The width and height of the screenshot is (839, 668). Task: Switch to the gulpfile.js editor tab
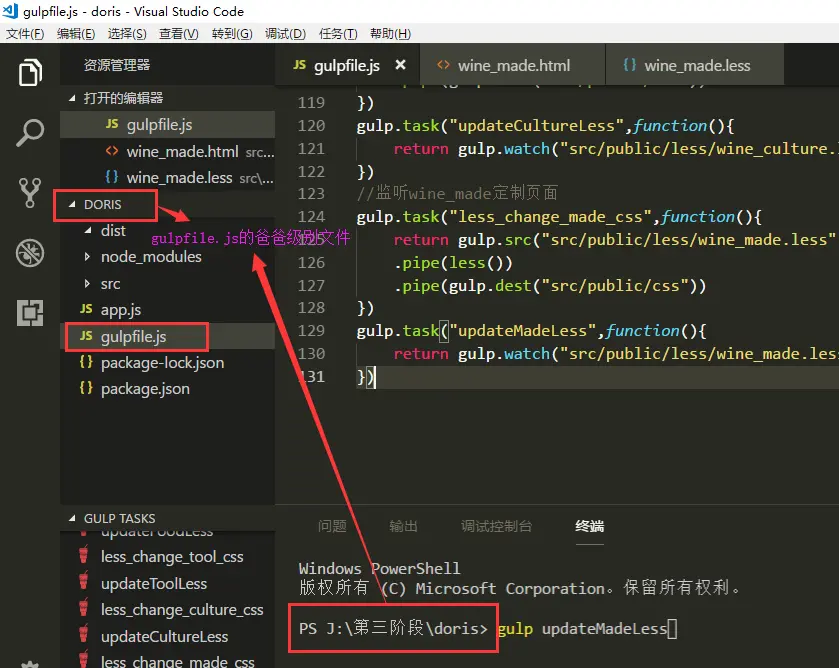click(347, 65)
